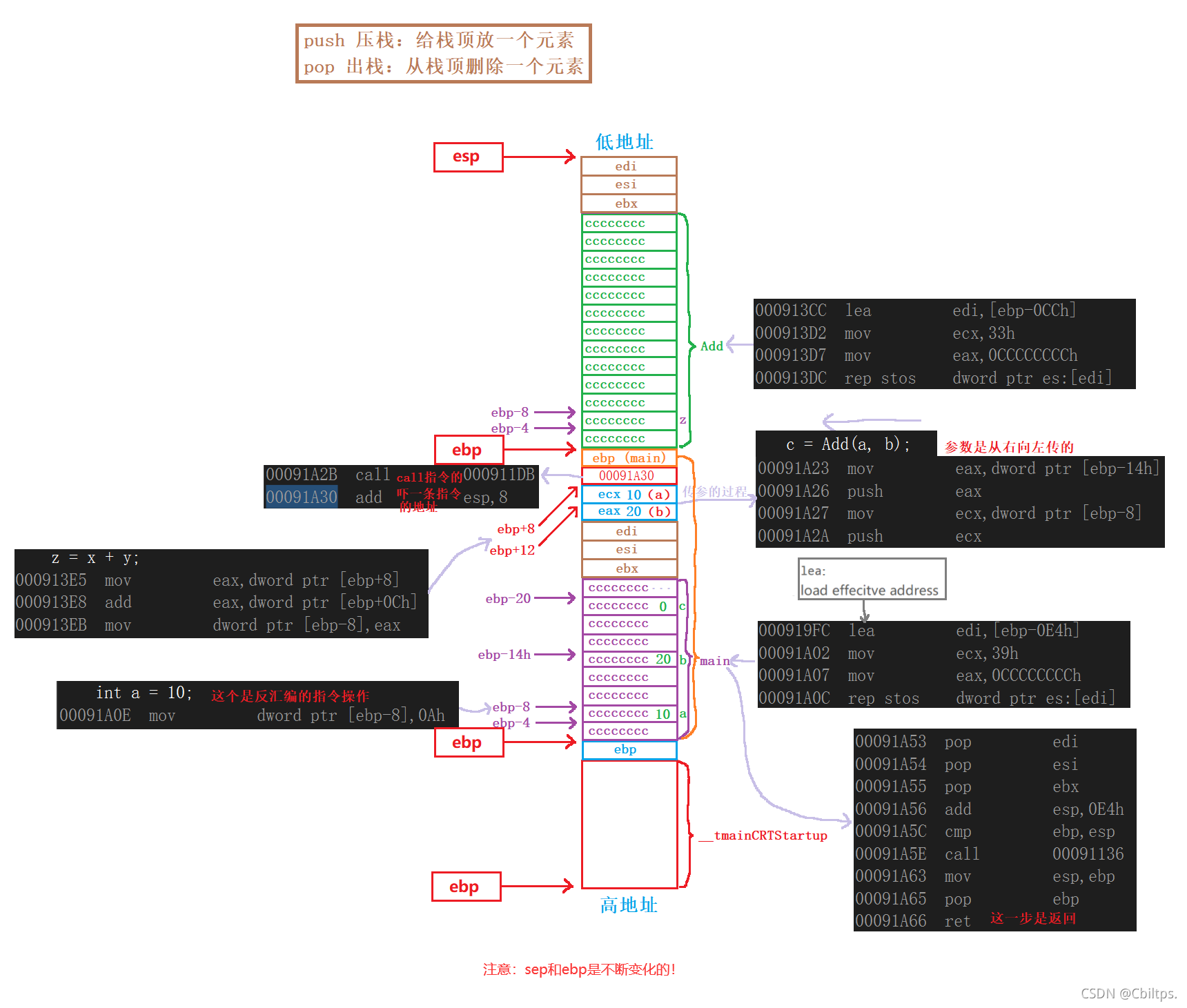Click the highlighted '00091A30' address in add esp,8 line
1187x1008 pixels.
pos(302,497)
